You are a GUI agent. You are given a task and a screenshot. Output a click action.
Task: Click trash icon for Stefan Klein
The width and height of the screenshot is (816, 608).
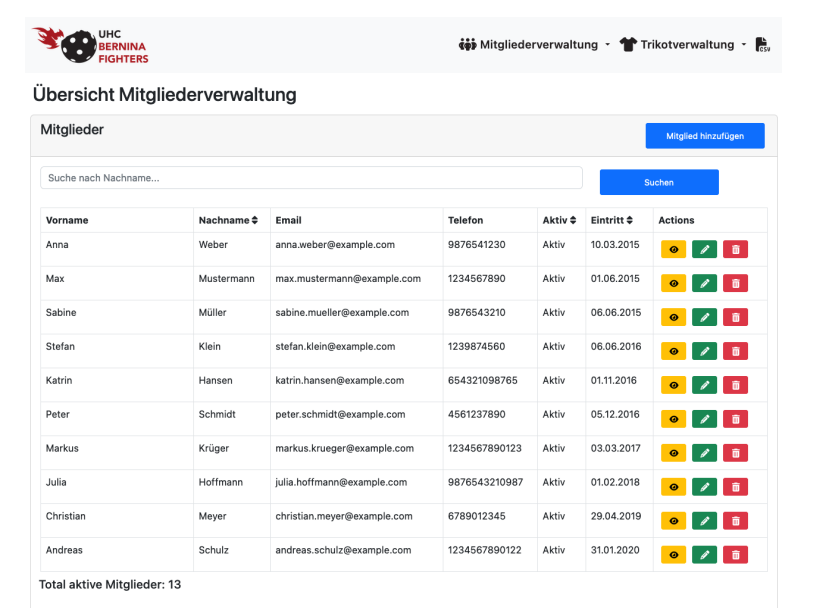(x=735, y=352)
